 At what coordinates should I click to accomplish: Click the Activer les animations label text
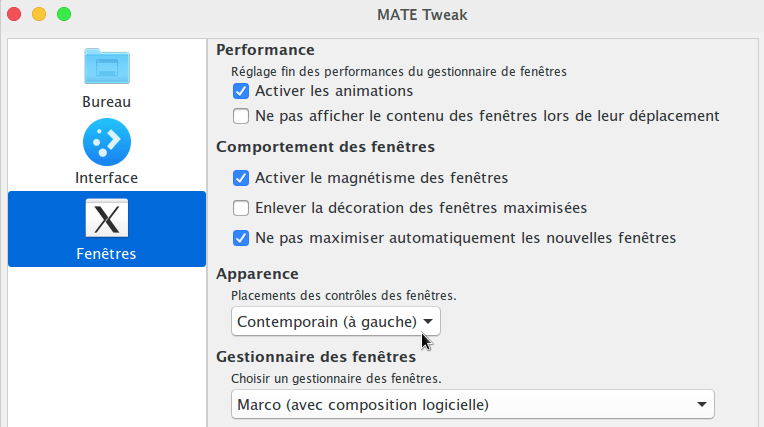pos(334,91)
